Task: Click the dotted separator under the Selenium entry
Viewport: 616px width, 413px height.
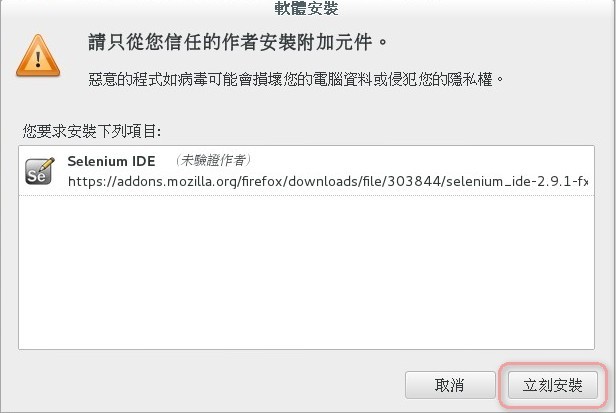Action: tap(306, 195)
